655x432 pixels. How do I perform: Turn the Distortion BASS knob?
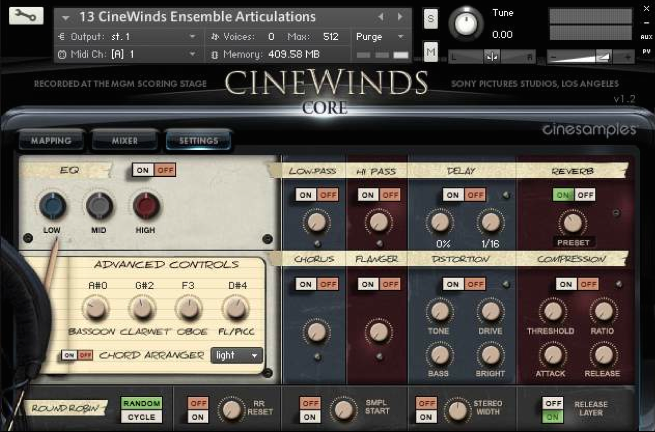tap(439, 355)
